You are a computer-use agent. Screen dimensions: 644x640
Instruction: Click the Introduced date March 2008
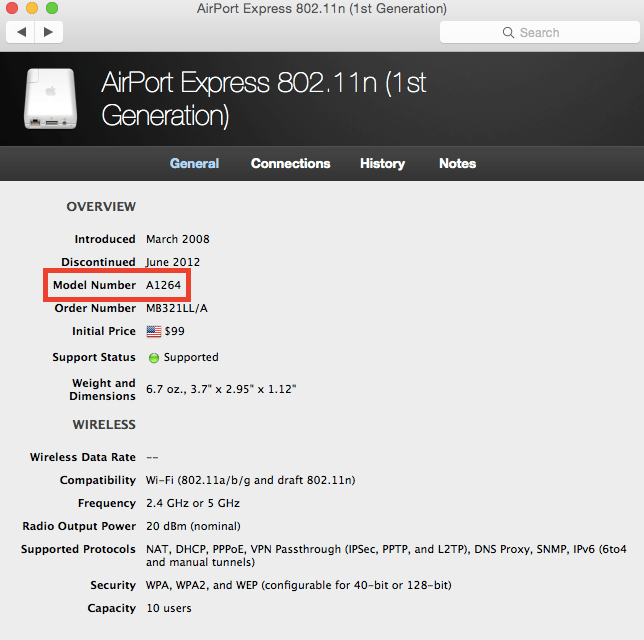pyautogui.click(x=178, y=239)
